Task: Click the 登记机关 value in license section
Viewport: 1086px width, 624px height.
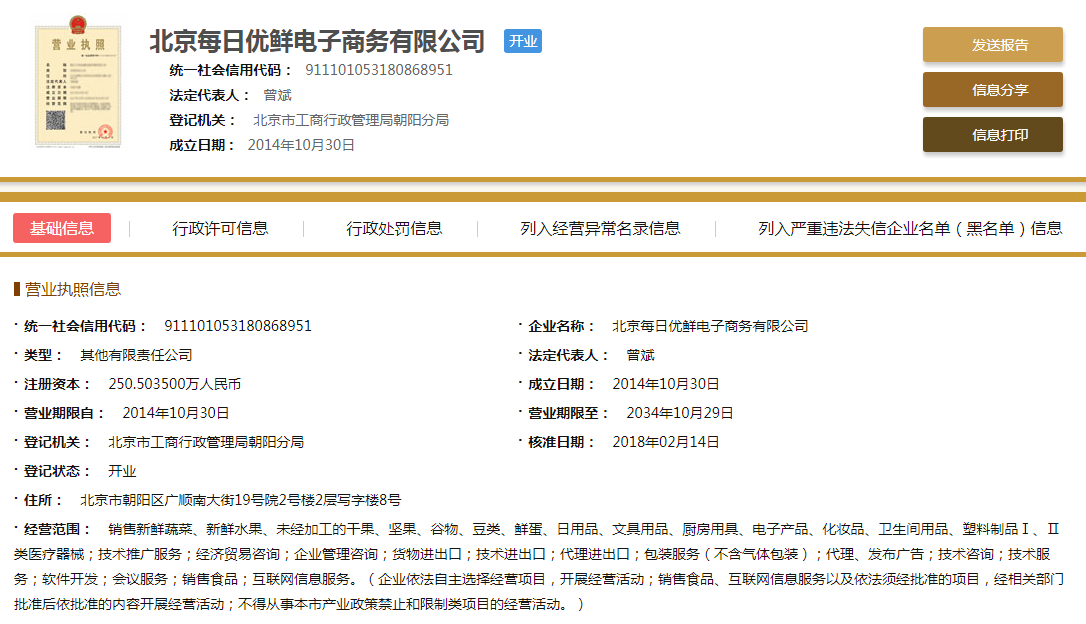Action: tap(206, 442)
